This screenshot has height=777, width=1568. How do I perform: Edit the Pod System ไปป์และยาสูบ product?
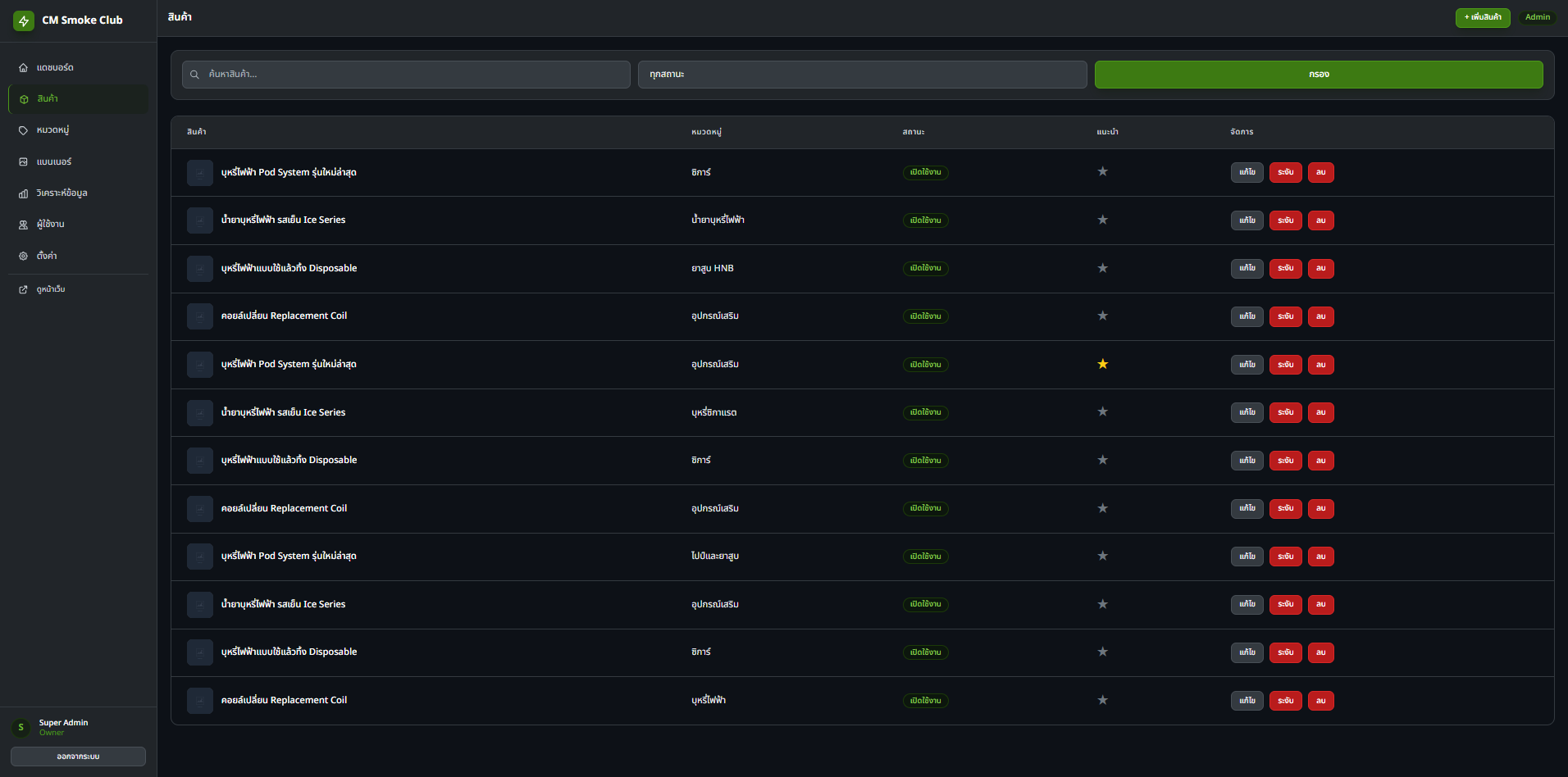(1247, 557)
